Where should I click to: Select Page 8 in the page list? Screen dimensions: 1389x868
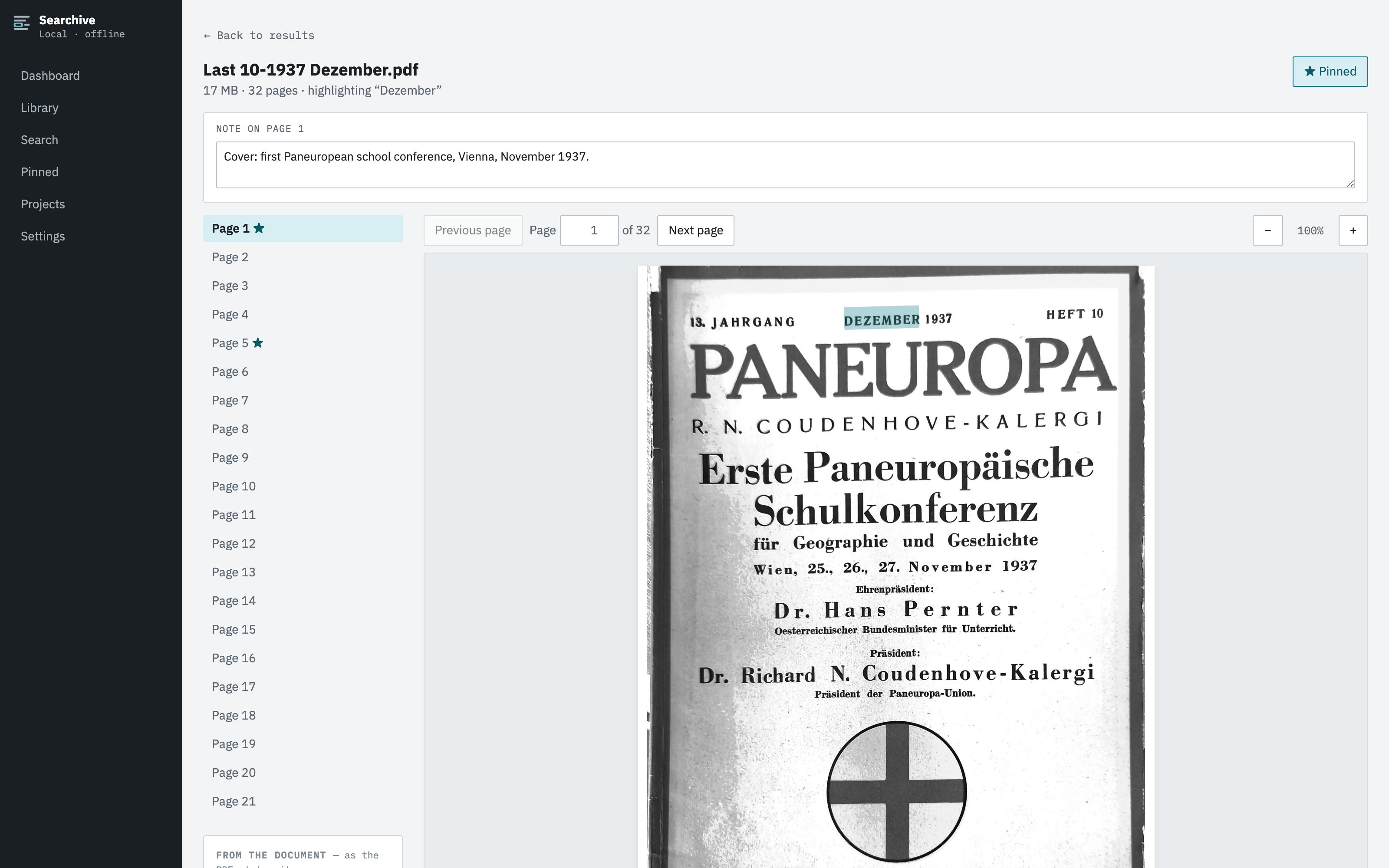[x=303, y=429]
